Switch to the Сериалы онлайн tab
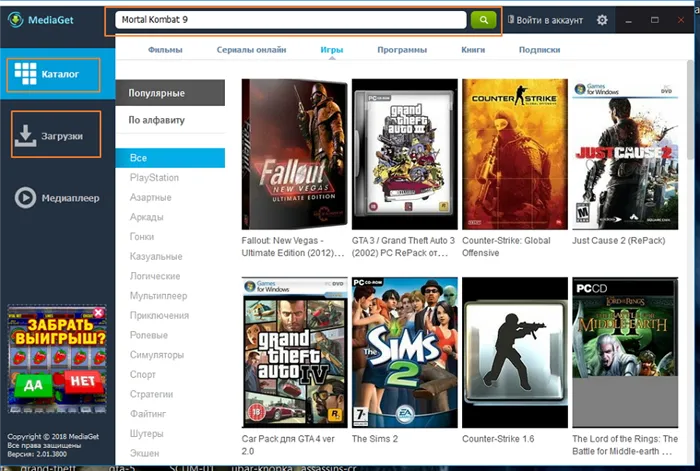 [251, 50]
